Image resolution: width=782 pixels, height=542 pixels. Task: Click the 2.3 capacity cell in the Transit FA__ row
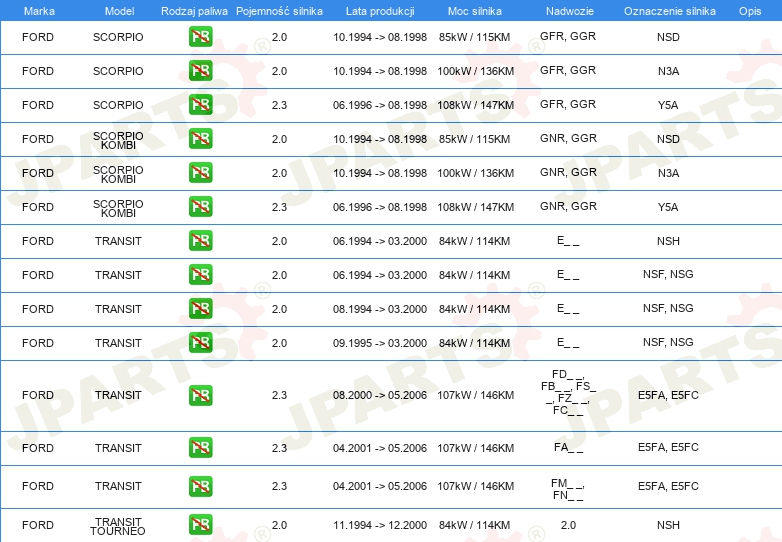[x=279, y=448]
